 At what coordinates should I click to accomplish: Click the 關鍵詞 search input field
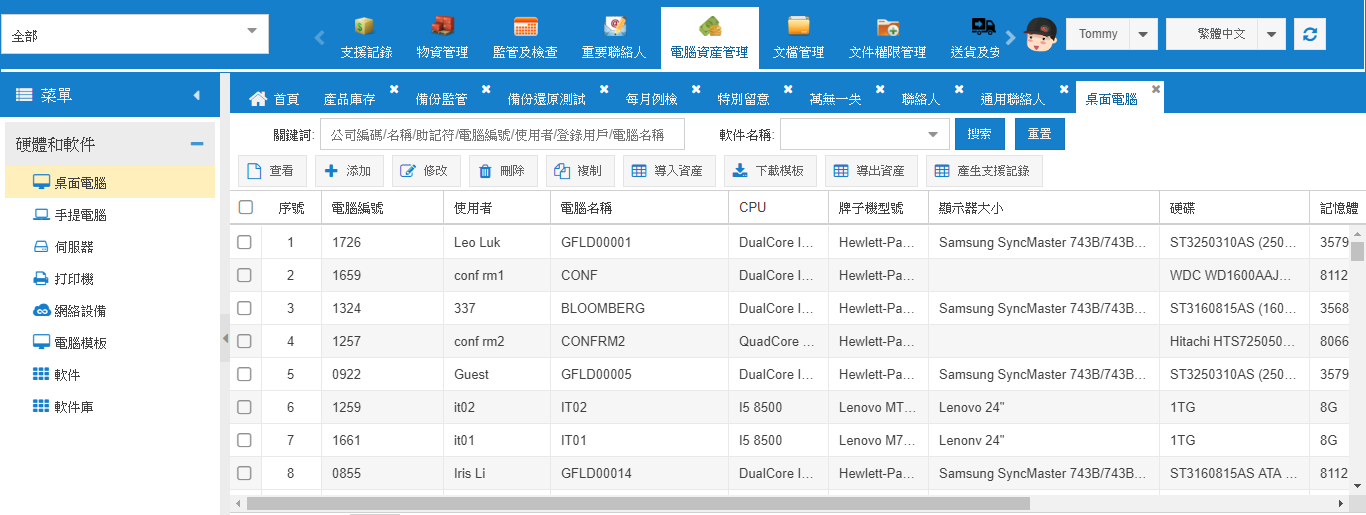502,134
